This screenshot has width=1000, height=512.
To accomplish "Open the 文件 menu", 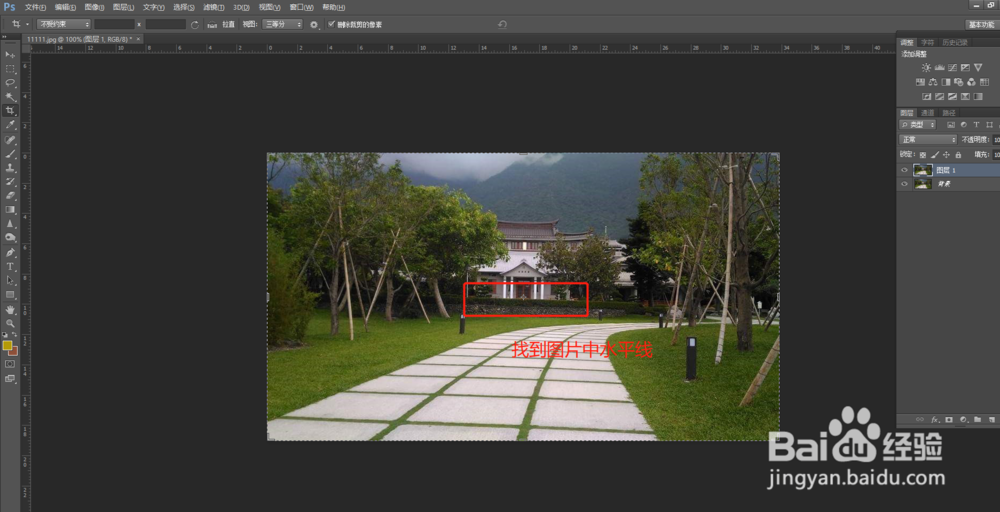I will point(36,7).
